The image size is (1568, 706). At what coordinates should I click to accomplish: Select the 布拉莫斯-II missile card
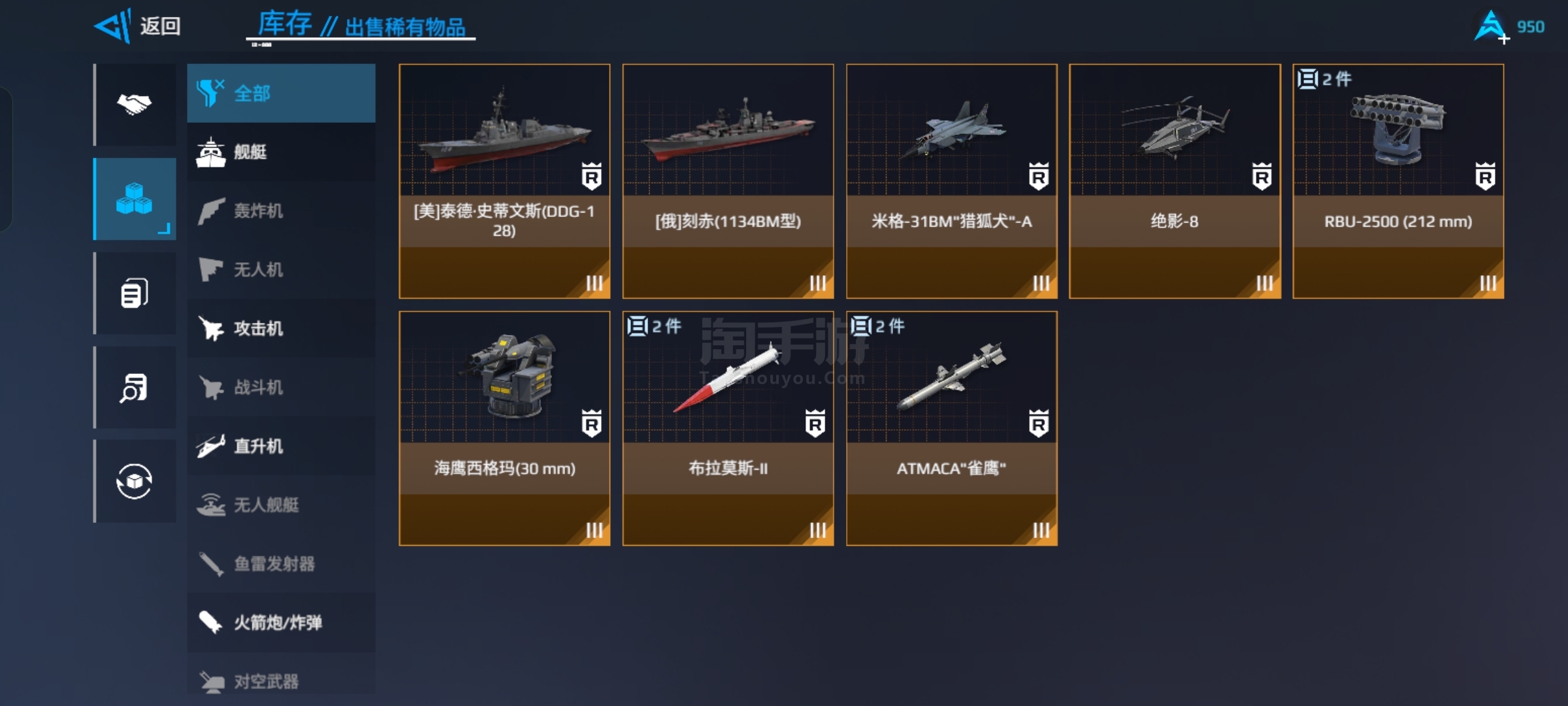(x=728, y=428)
